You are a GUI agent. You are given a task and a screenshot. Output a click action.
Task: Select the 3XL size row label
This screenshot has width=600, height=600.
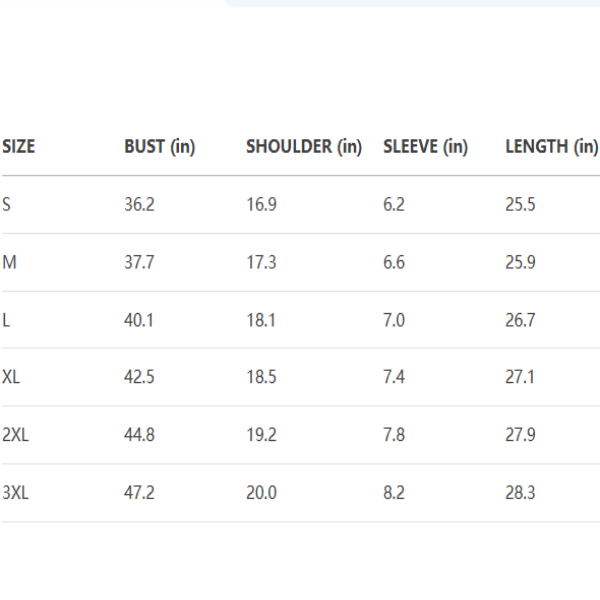pyautogui.click(x=16, y=493)
